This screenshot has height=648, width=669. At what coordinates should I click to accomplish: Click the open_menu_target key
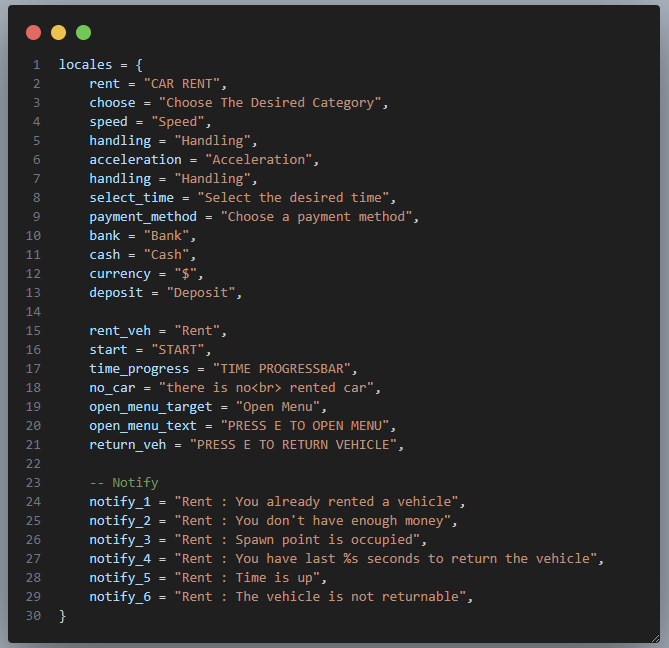(x=151, y=407)
